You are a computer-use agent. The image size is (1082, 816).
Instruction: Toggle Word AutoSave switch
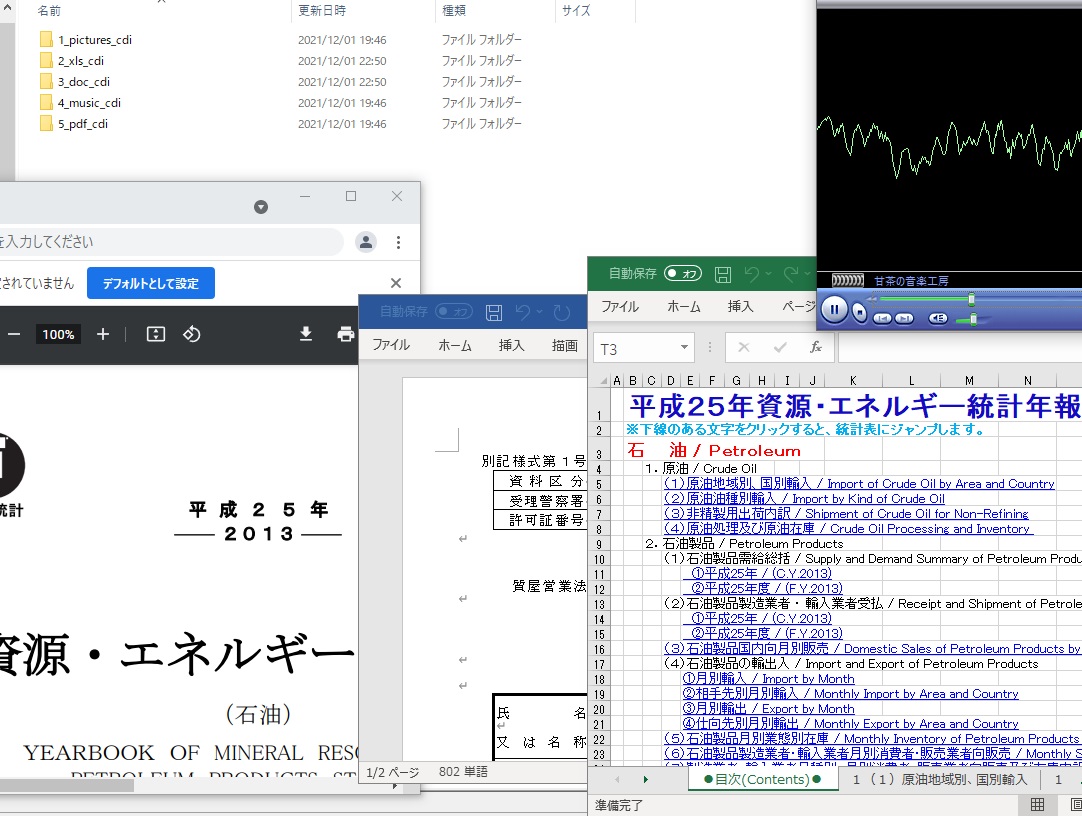tap(454, 312)
